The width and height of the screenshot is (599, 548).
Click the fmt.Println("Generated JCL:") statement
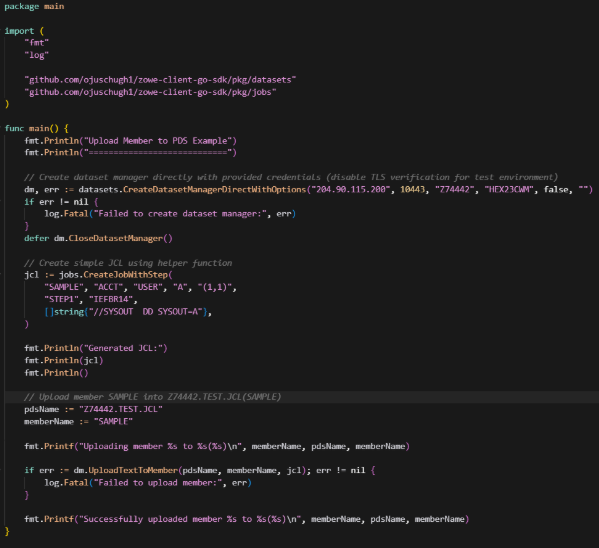click(x=96, y=348)
